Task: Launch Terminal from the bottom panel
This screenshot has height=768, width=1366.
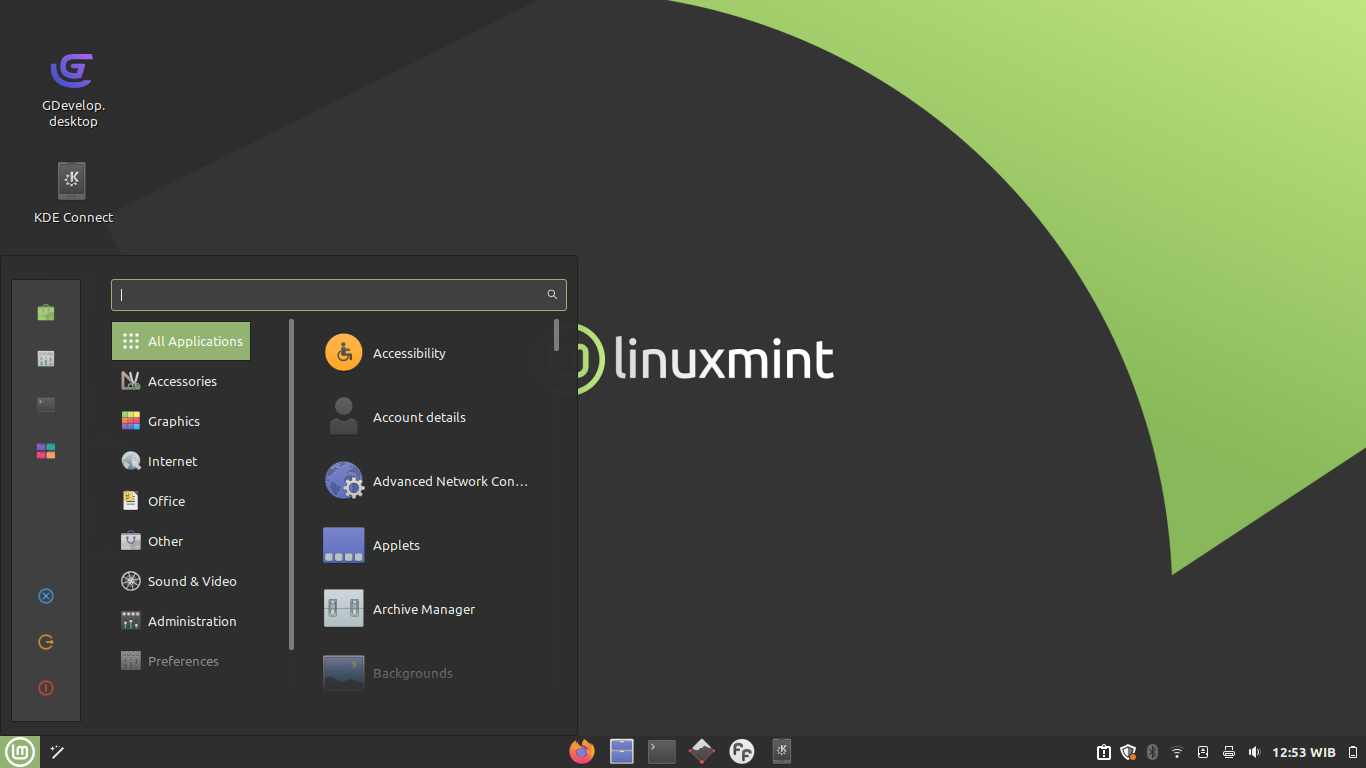Action: pos(662,752)
